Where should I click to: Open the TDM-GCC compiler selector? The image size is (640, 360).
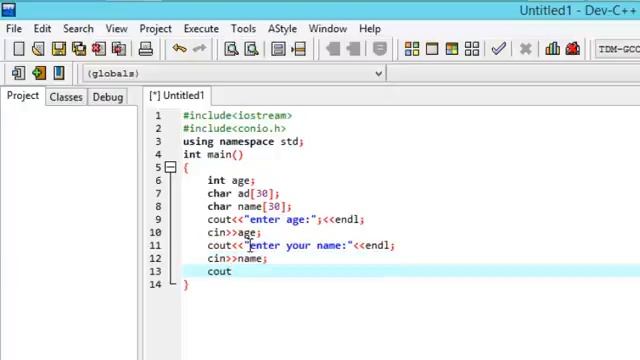pos(617,49)
